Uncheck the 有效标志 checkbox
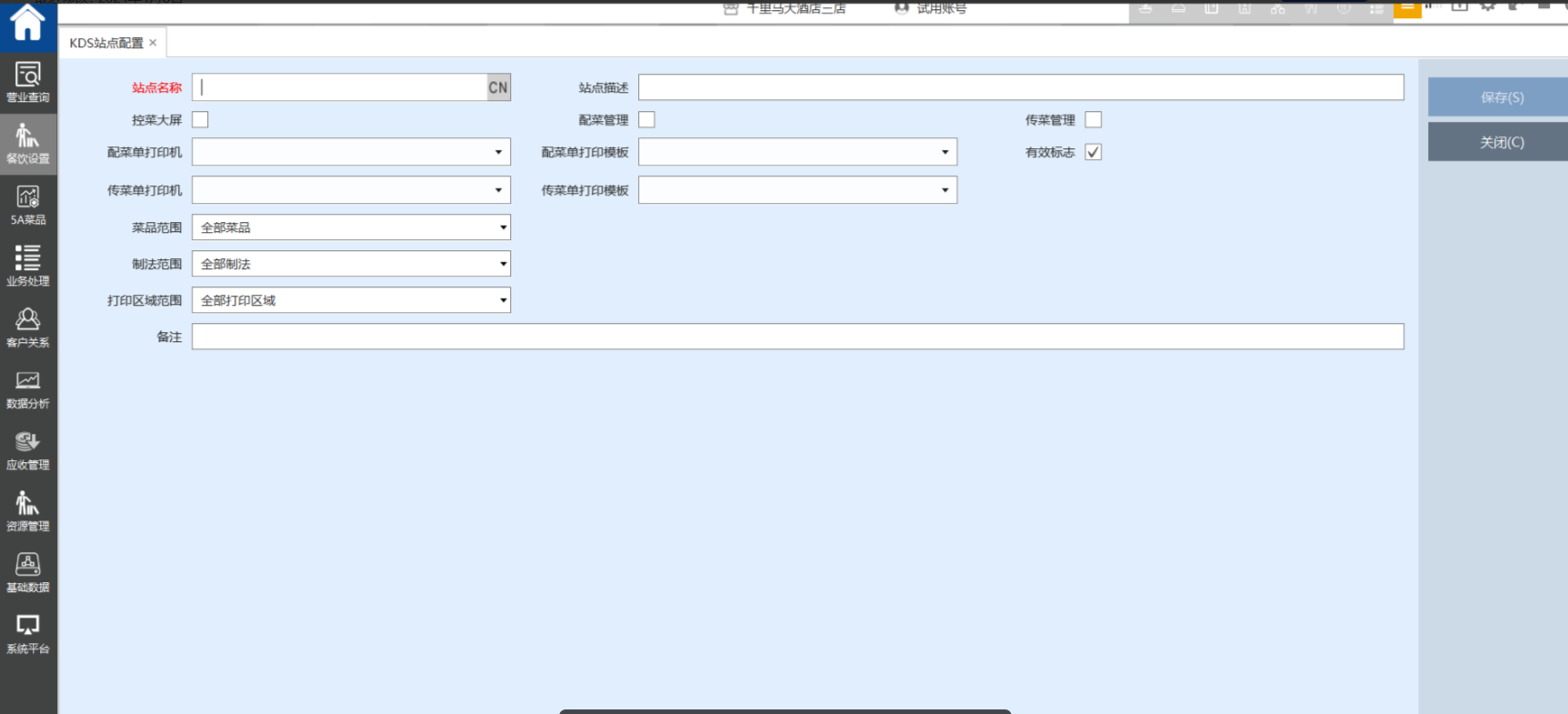Screen dimensions: 1568x714 click(1094, 152)
